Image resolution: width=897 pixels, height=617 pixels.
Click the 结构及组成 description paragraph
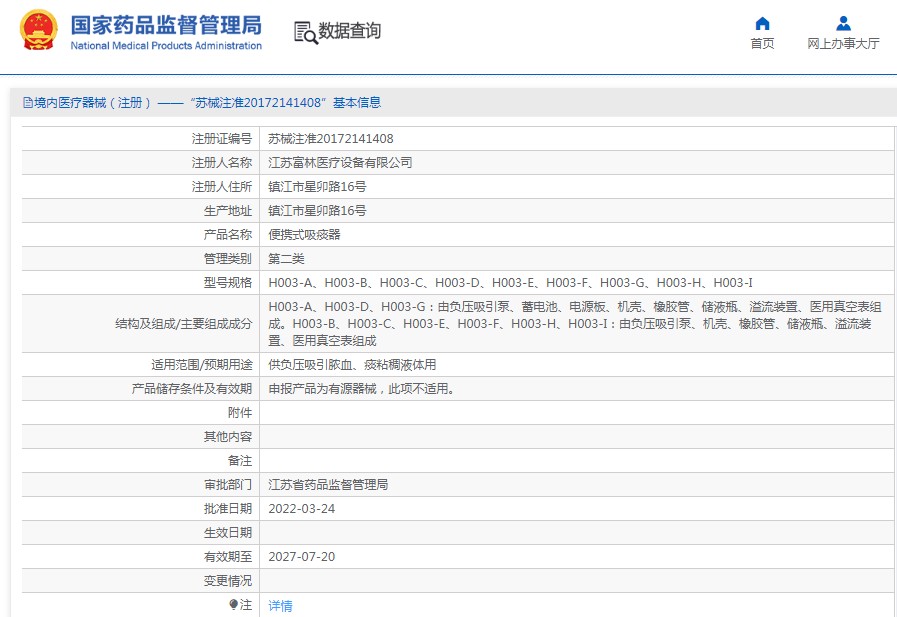point(575,324)
